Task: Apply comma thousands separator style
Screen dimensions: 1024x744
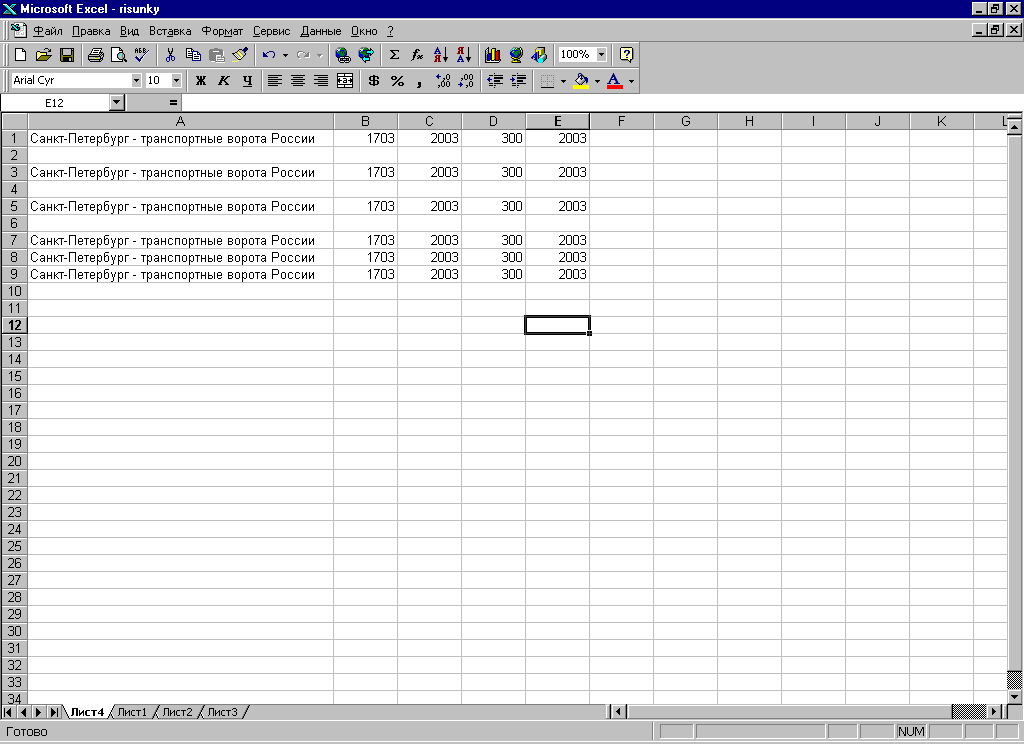Action: (419, 81)
